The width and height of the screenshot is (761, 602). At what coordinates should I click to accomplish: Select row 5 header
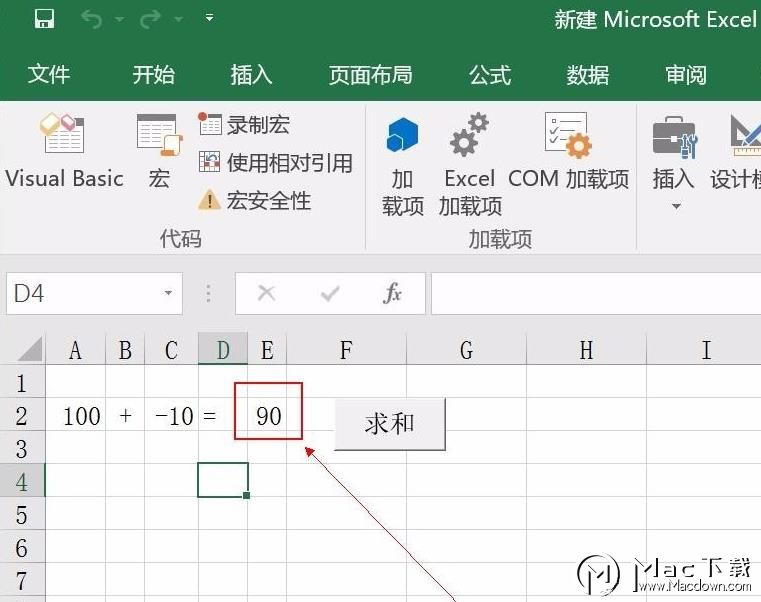pyautogui.click(x=22, y=515)
